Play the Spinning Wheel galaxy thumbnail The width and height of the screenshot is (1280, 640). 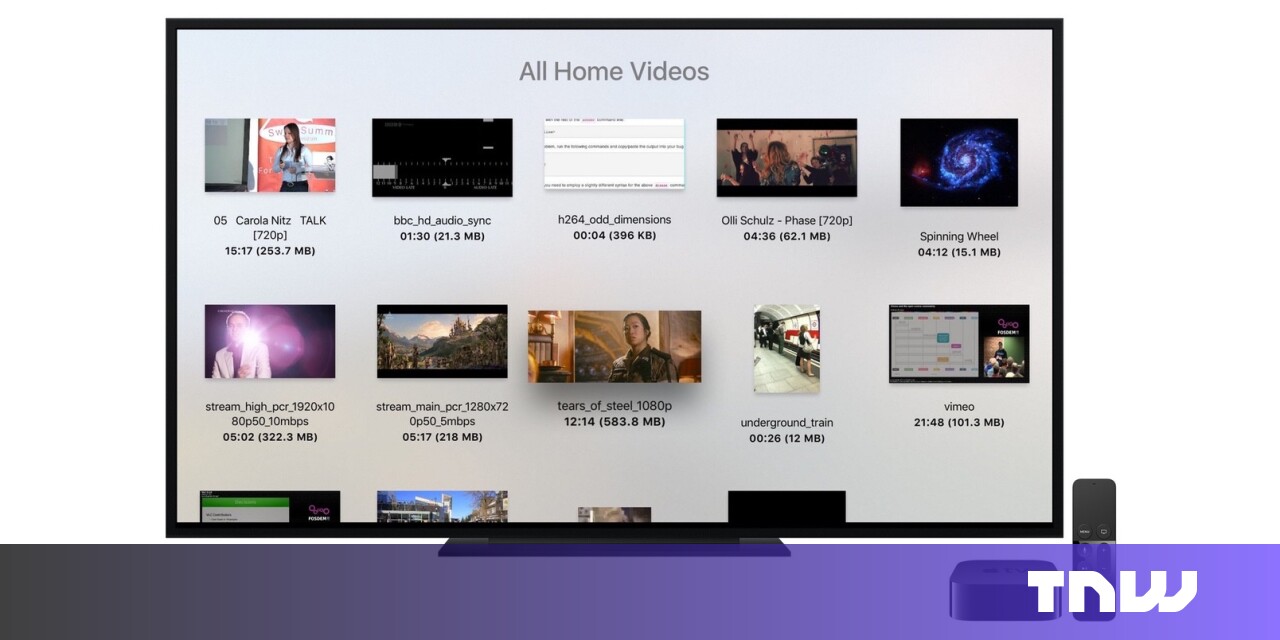coord(958,162)
